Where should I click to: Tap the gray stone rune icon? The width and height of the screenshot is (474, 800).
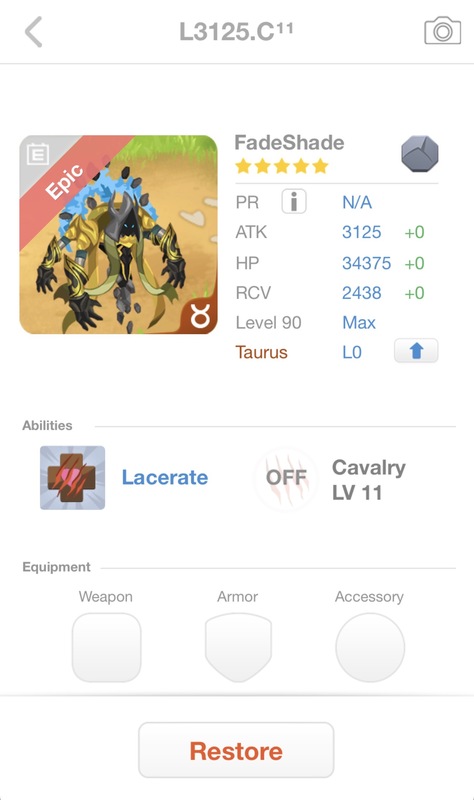click(x=419, y=154)
